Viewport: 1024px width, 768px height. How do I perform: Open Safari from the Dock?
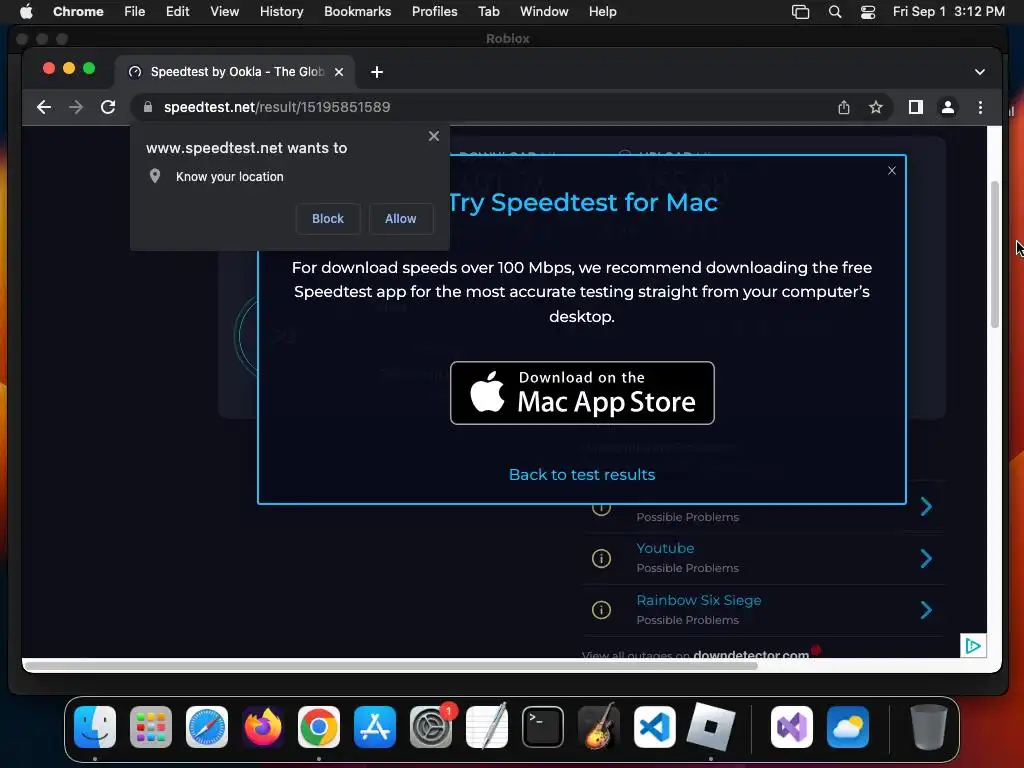(x=207, y=727)
